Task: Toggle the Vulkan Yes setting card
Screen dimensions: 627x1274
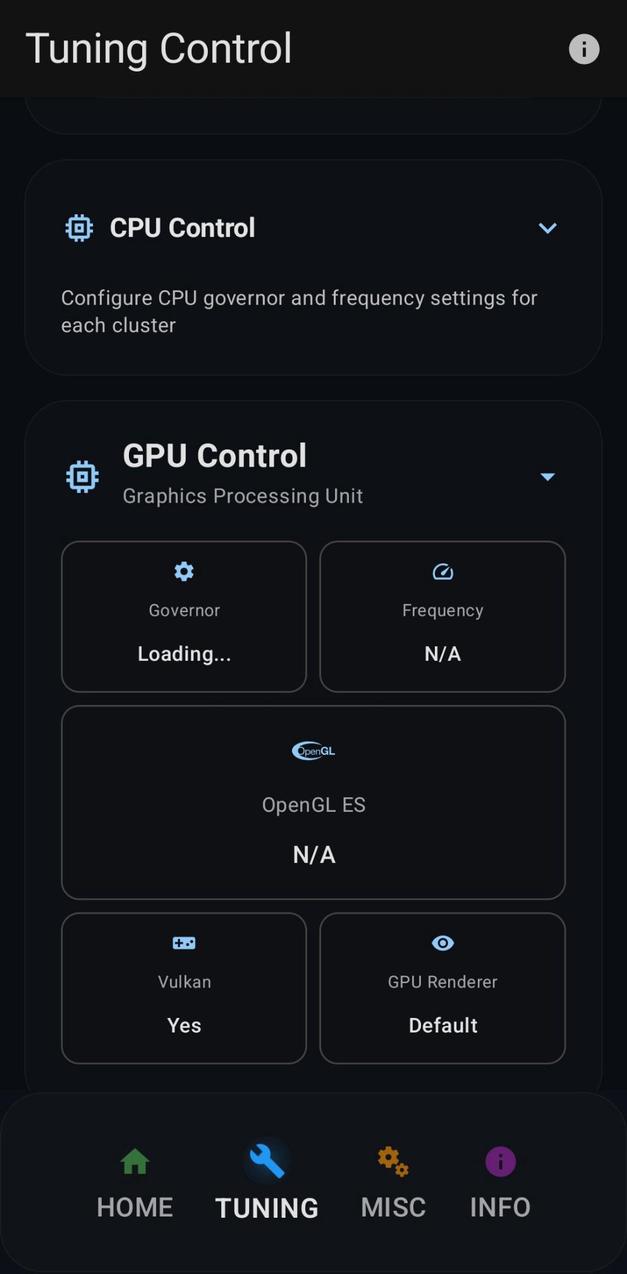Action: (183, 988)
